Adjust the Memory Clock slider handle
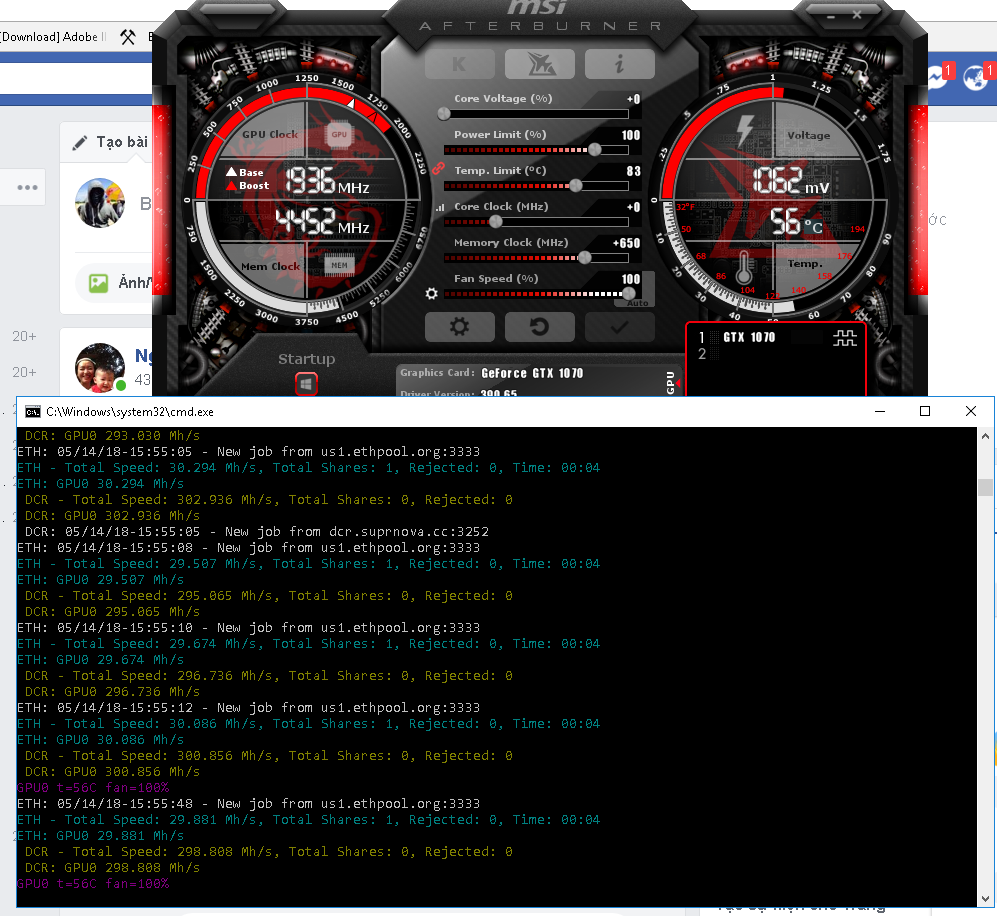The image size is (997, 916). (x=584, y=257)
